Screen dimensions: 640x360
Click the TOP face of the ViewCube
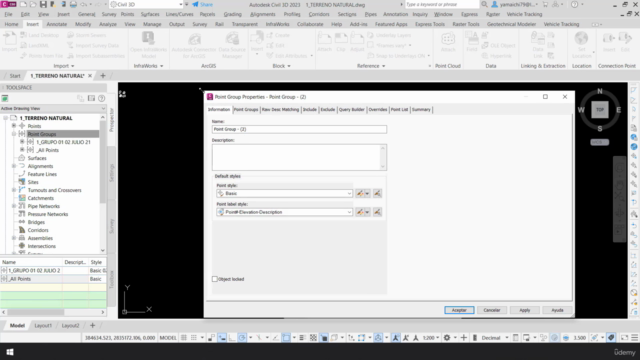600,110
